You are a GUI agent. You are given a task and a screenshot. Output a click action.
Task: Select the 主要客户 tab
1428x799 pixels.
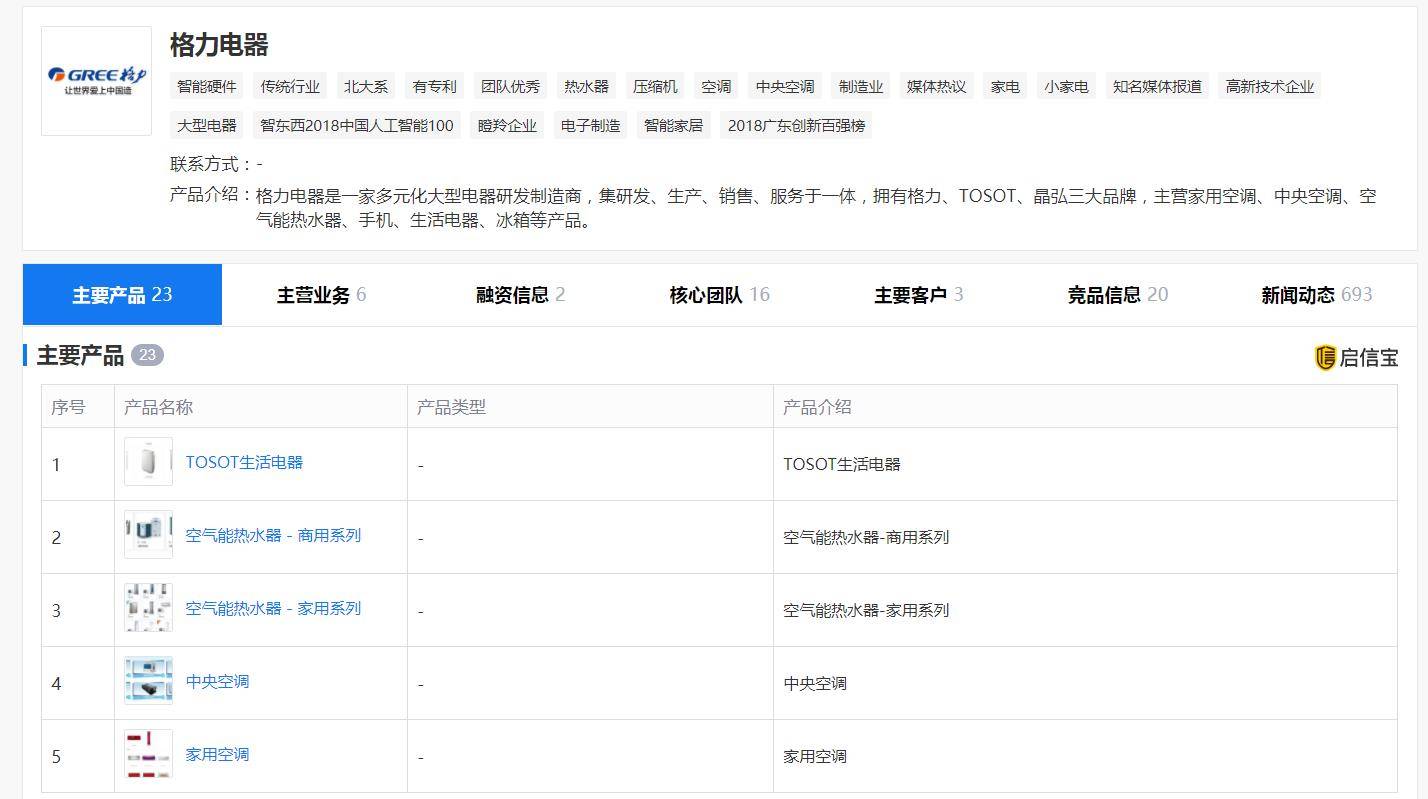point(918,295)
